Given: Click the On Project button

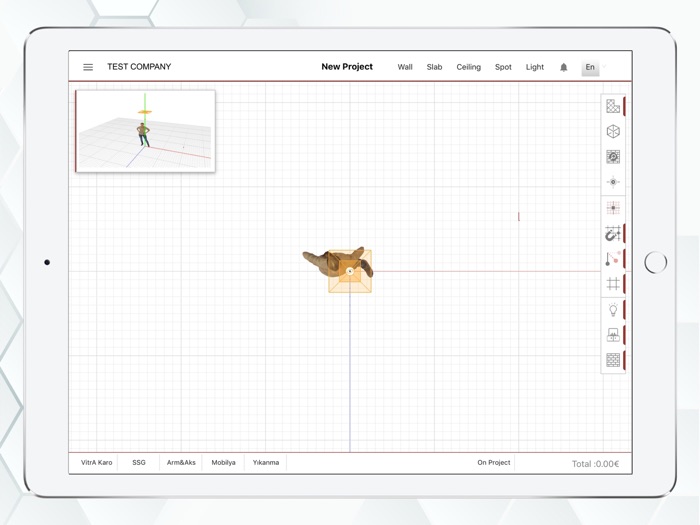Looking at the screenshot, I should pos(493,462).
